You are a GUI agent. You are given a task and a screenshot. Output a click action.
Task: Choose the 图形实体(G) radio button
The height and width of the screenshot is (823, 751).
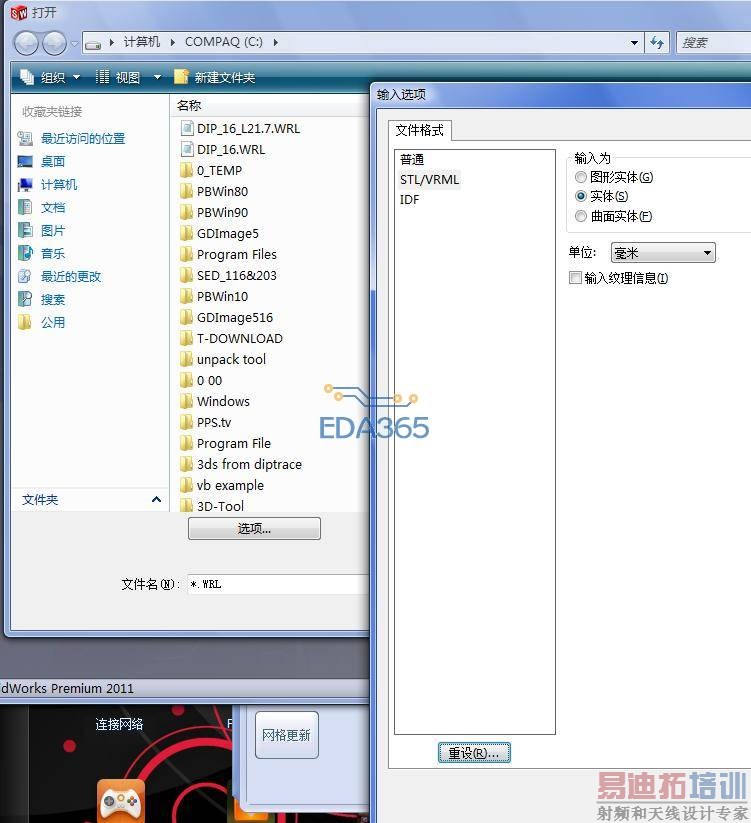(580, 177)
